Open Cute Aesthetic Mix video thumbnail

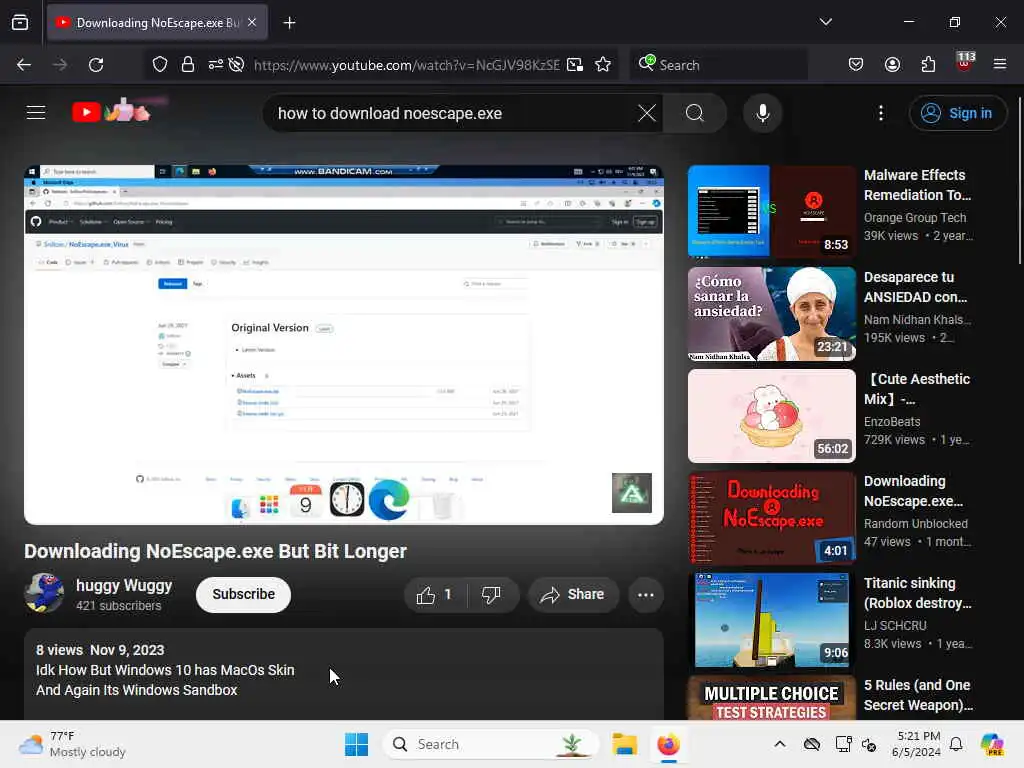click(x=771, y=416)
